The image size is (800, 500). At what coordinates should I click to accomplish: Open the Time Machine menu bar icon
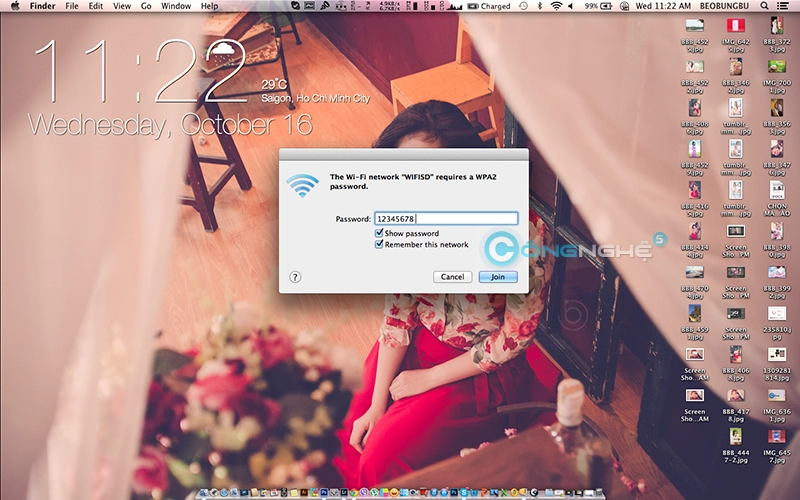coord(523,6)
